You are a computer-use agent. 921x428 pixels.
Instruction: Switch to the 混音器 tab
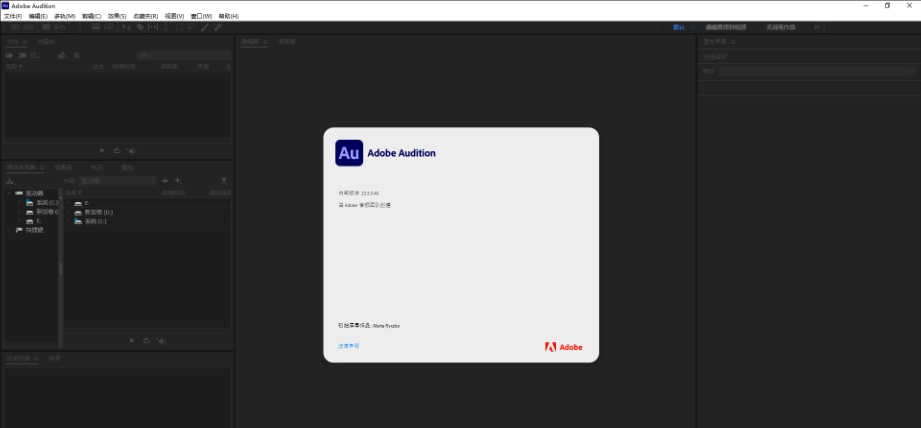(286, 42)
